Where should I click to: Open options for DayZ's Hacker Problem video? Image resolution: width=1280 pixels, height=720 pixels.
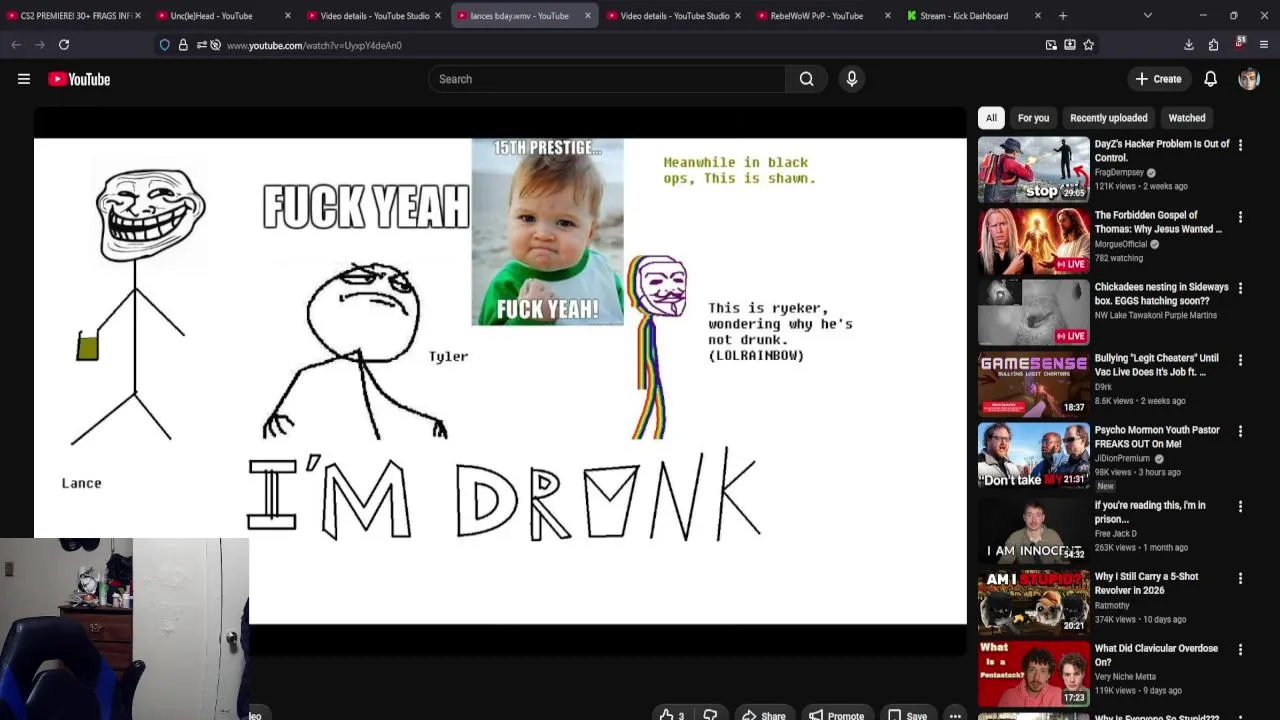pyautogui.click(x=1240, y=145)
